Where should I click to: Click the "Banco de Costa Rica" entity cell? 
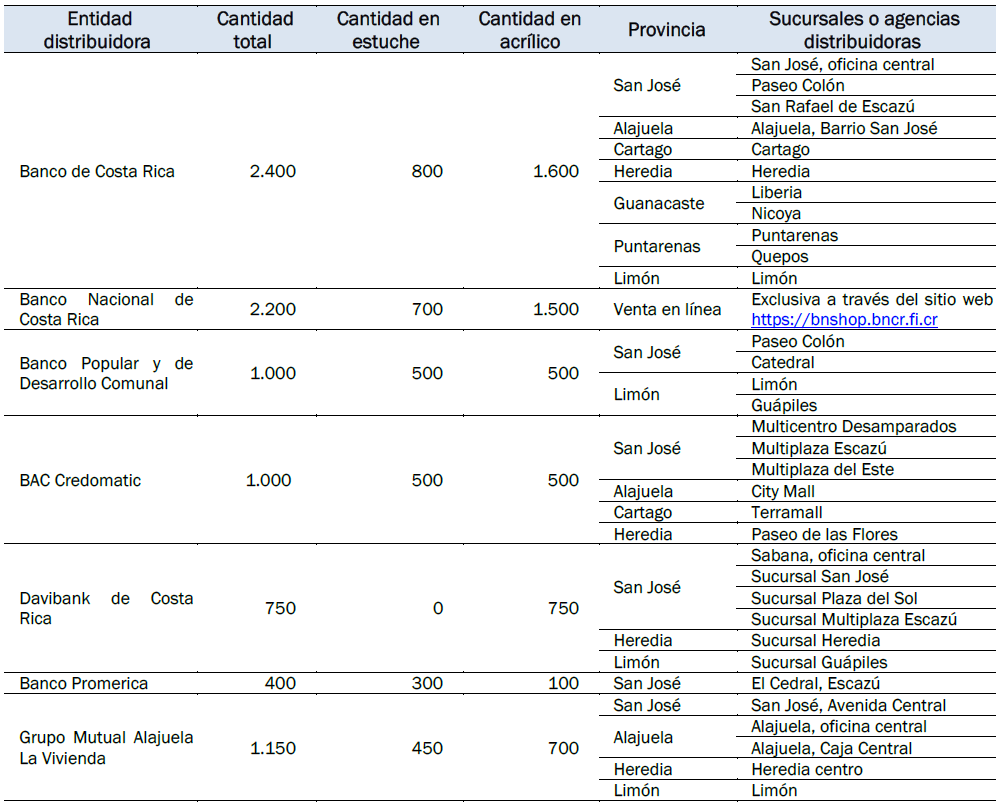pyautogui.click(x=97, y=171)
